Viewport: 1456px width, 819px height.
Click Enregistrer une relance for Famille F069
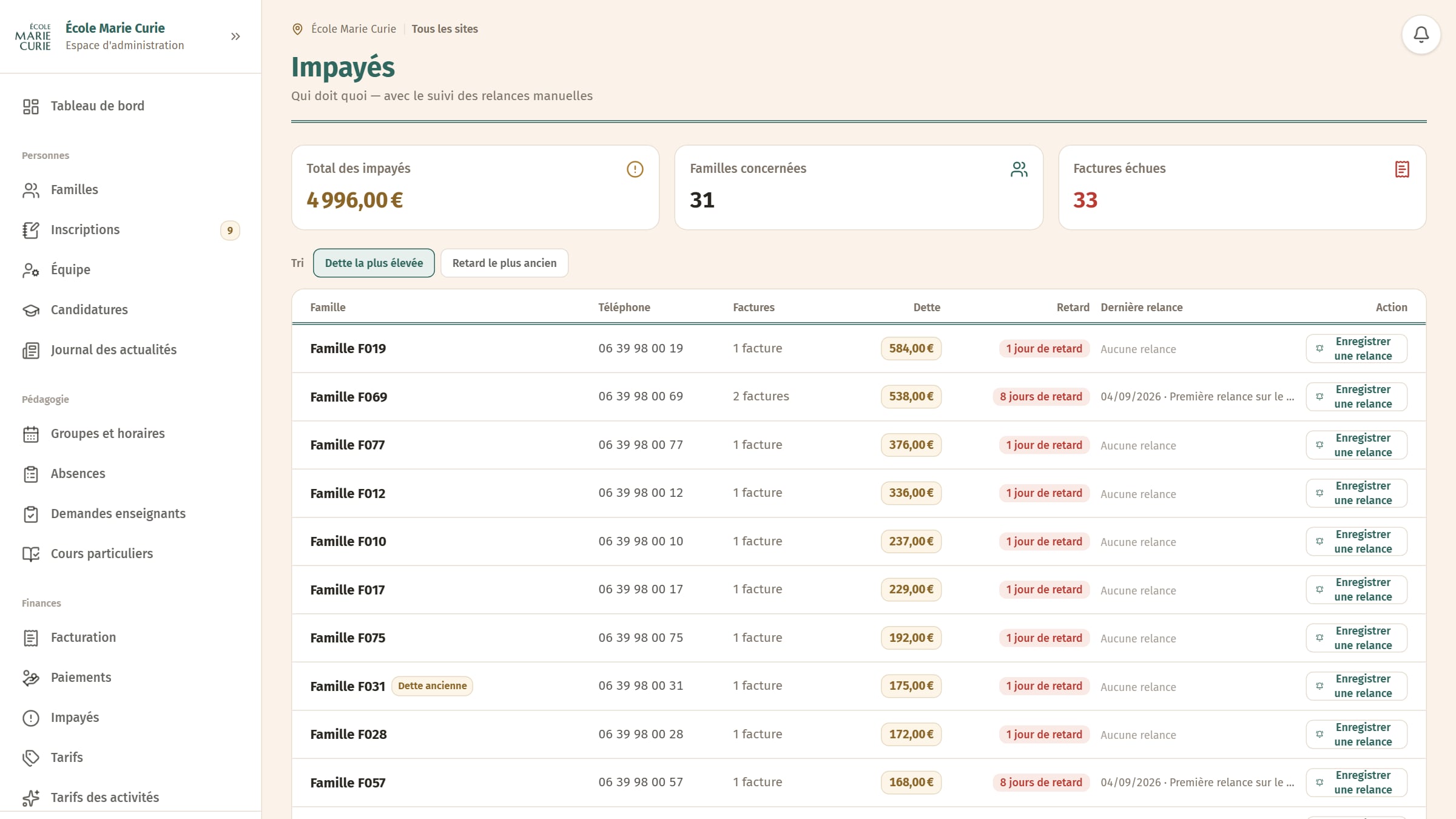click(1357, 396)
